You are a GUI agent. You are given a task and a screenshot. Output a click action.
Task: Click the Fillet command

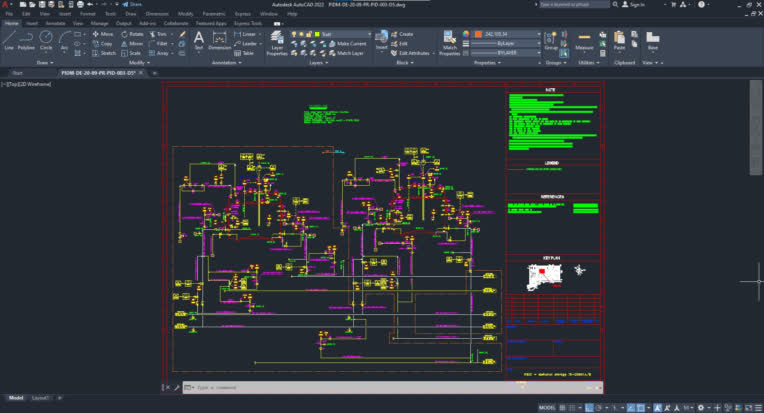click(158, 43)
